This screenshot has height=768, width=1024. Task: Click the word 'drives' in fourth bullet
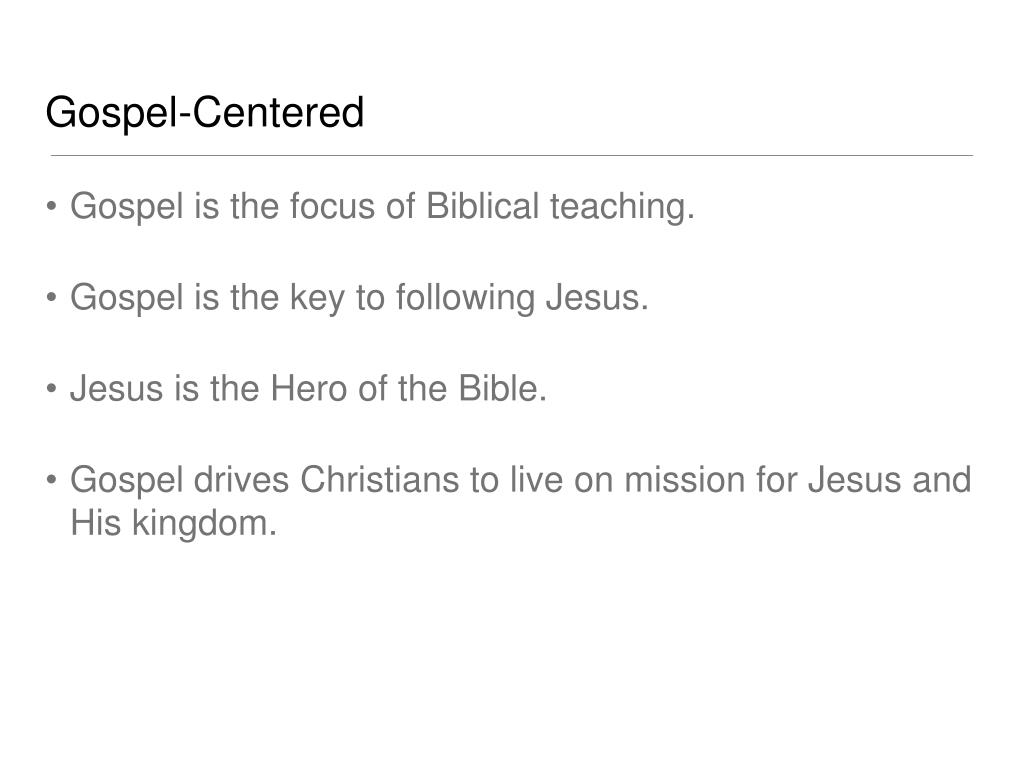coord(241,480)
